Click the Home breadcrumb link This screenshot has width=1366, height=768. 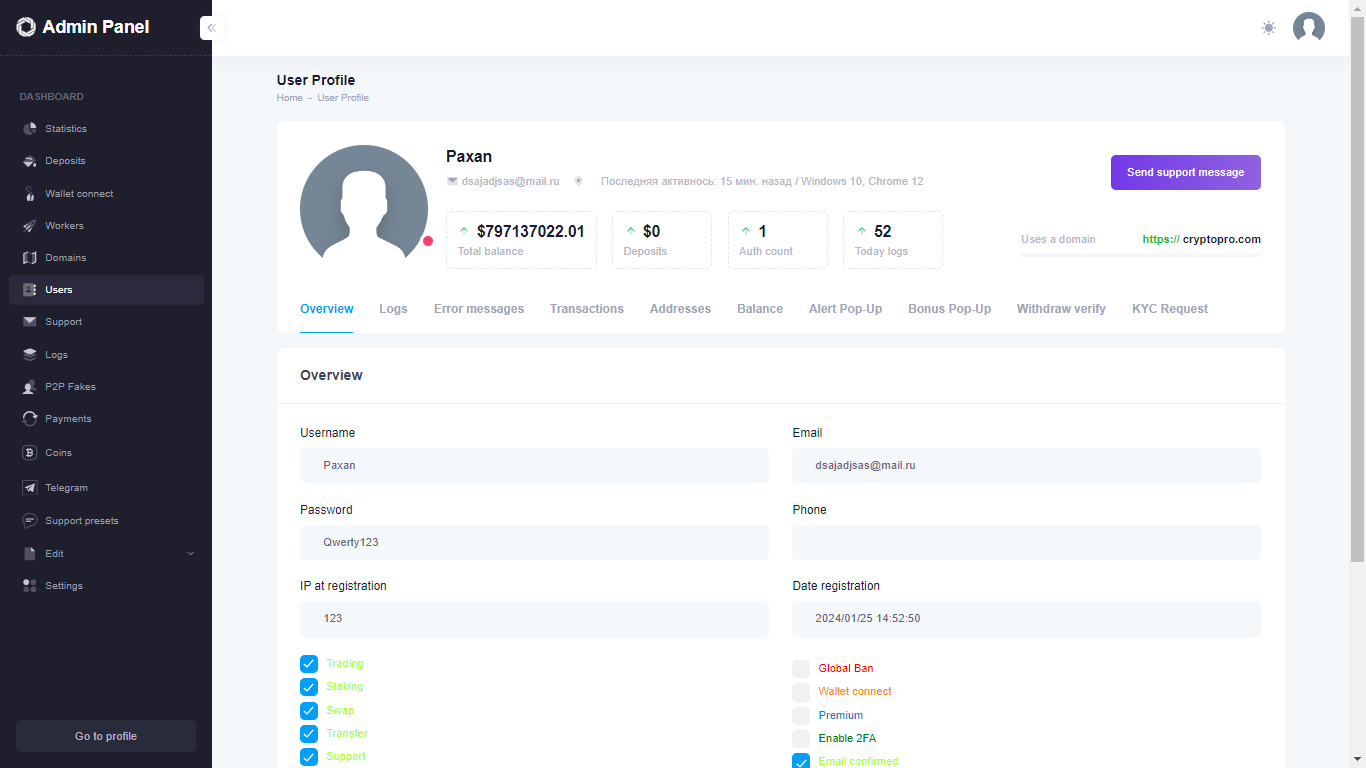289,98
